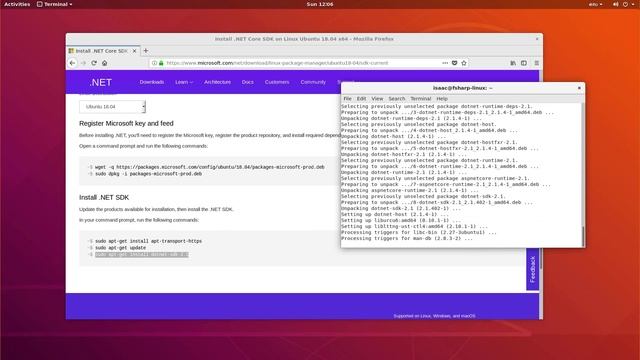Close the terminal window
This screenshot has height=360, width=640.
pyautogui.click(x=579, y=88)
